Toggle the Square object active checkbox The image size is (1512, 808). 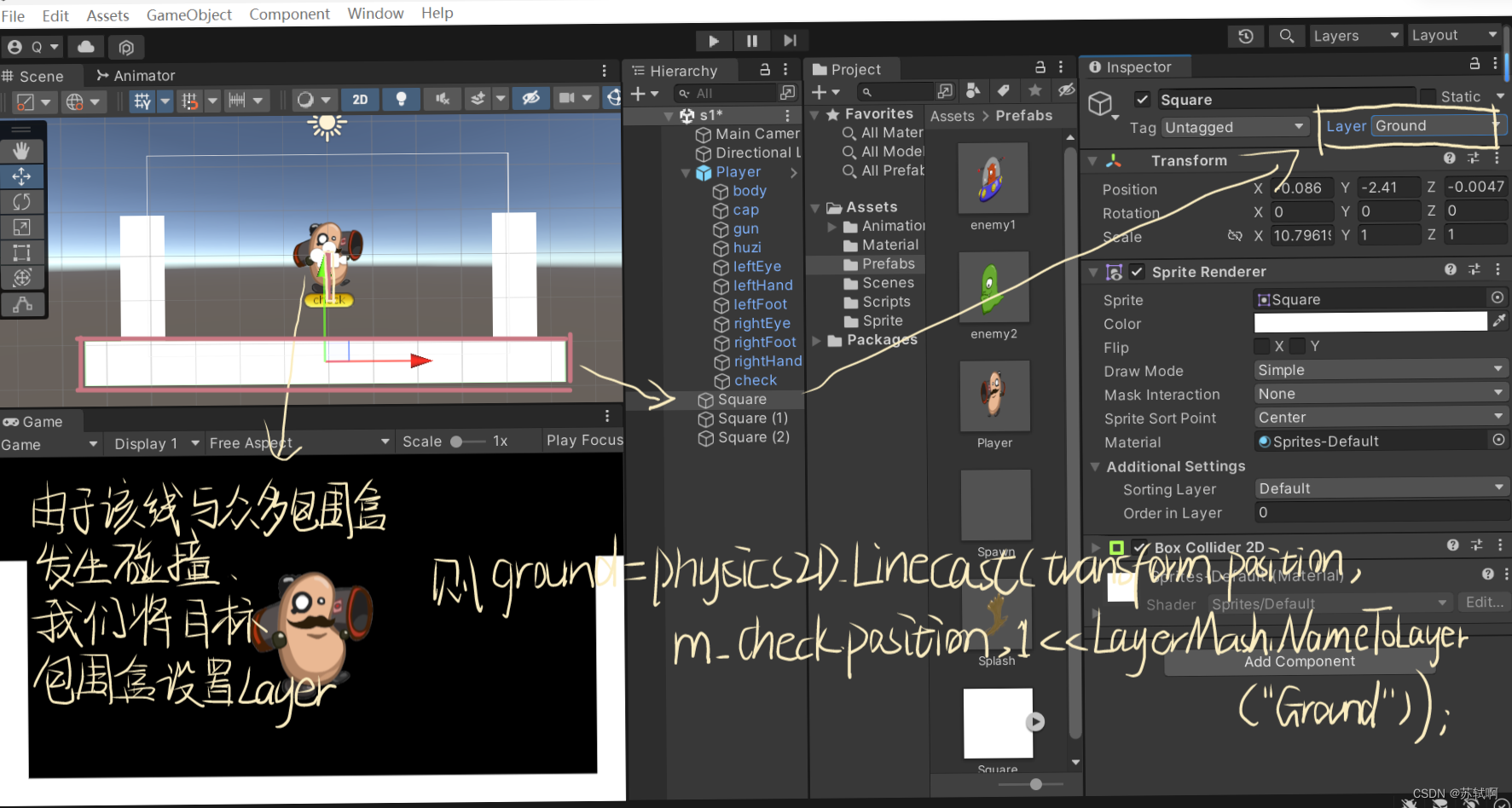click(1143, 100)
